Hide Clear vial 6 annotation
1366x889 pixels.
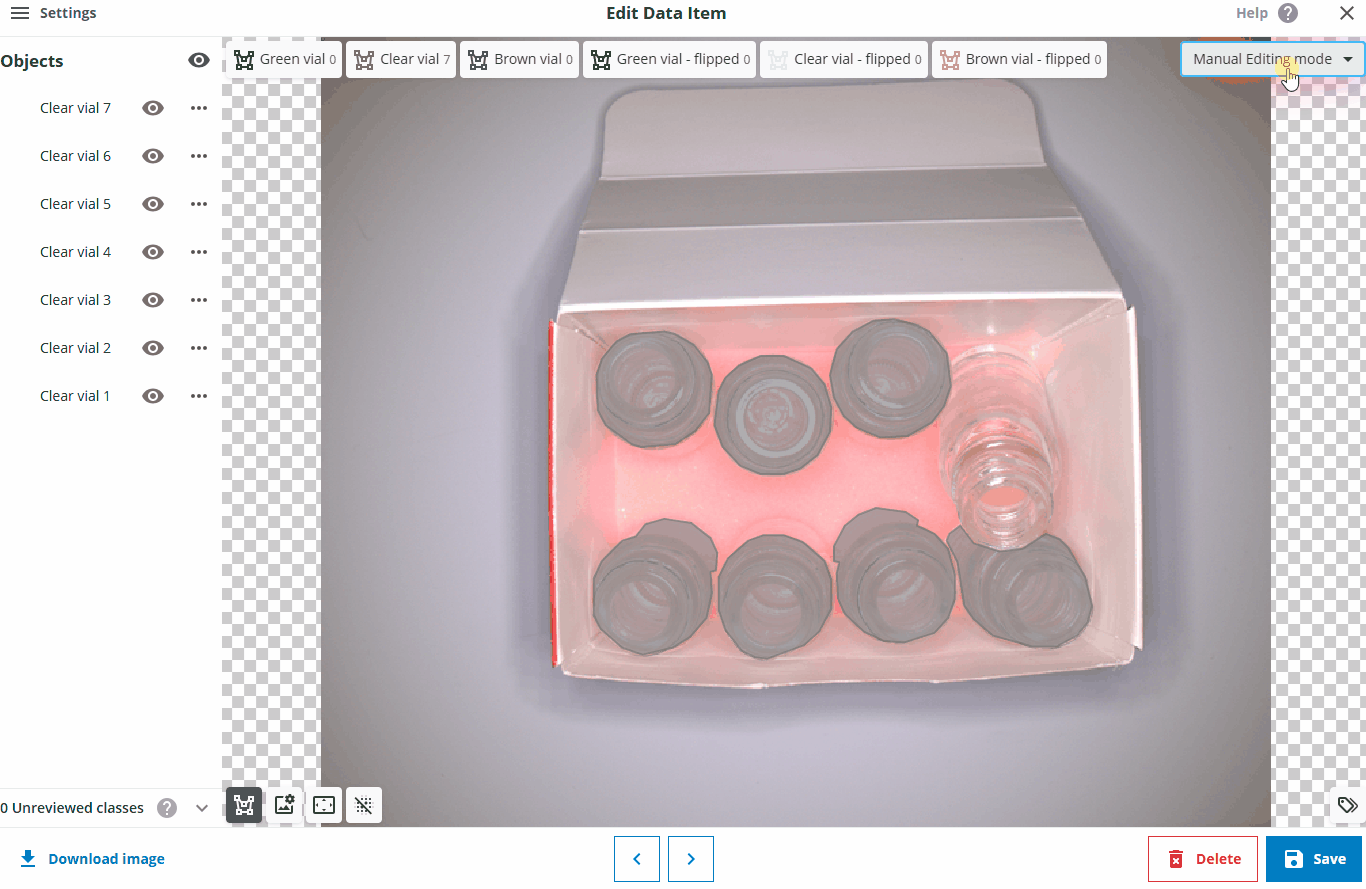point(153,156)
